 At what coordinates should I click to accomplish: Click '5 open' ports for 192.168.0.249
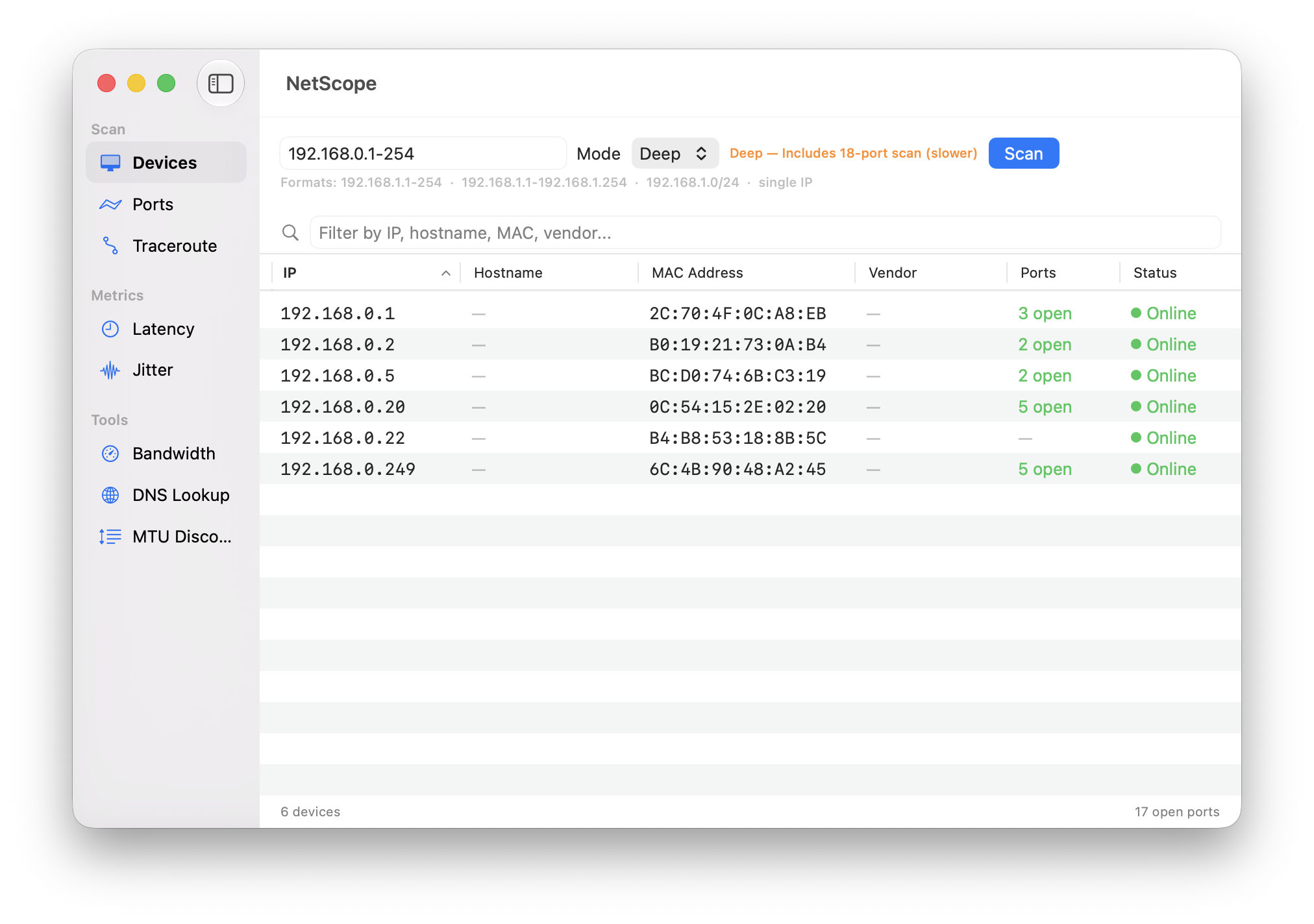[x=1045, y=469]
